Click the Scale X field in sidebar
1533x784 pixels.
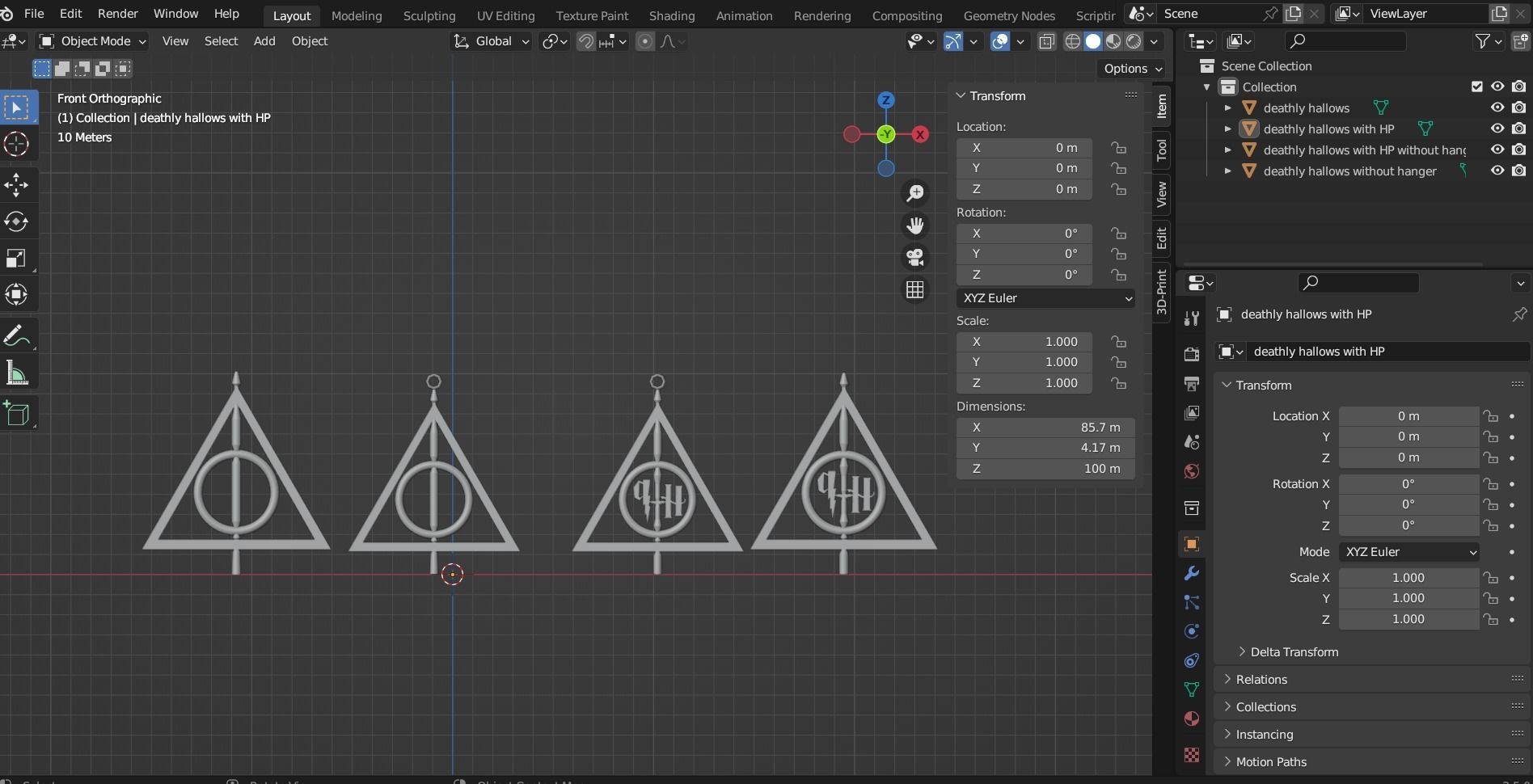tap(1024, 342)
